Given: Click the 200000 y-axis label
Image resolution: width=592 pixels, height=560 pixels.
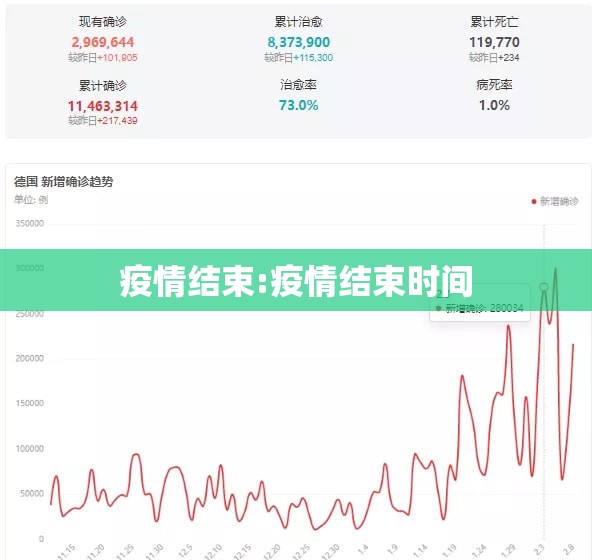Looking at the screenshot, I should click(x=30, y=358).
